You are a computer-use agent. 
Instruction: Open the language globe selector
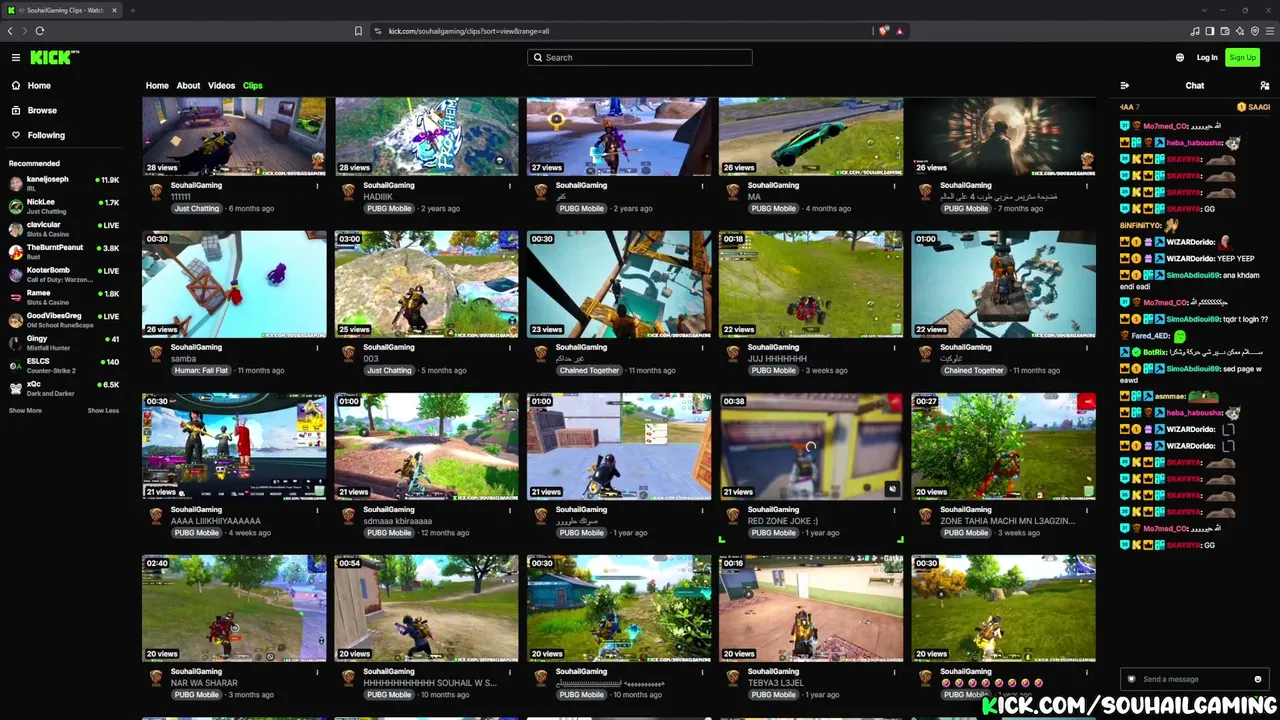point(1180,58)
